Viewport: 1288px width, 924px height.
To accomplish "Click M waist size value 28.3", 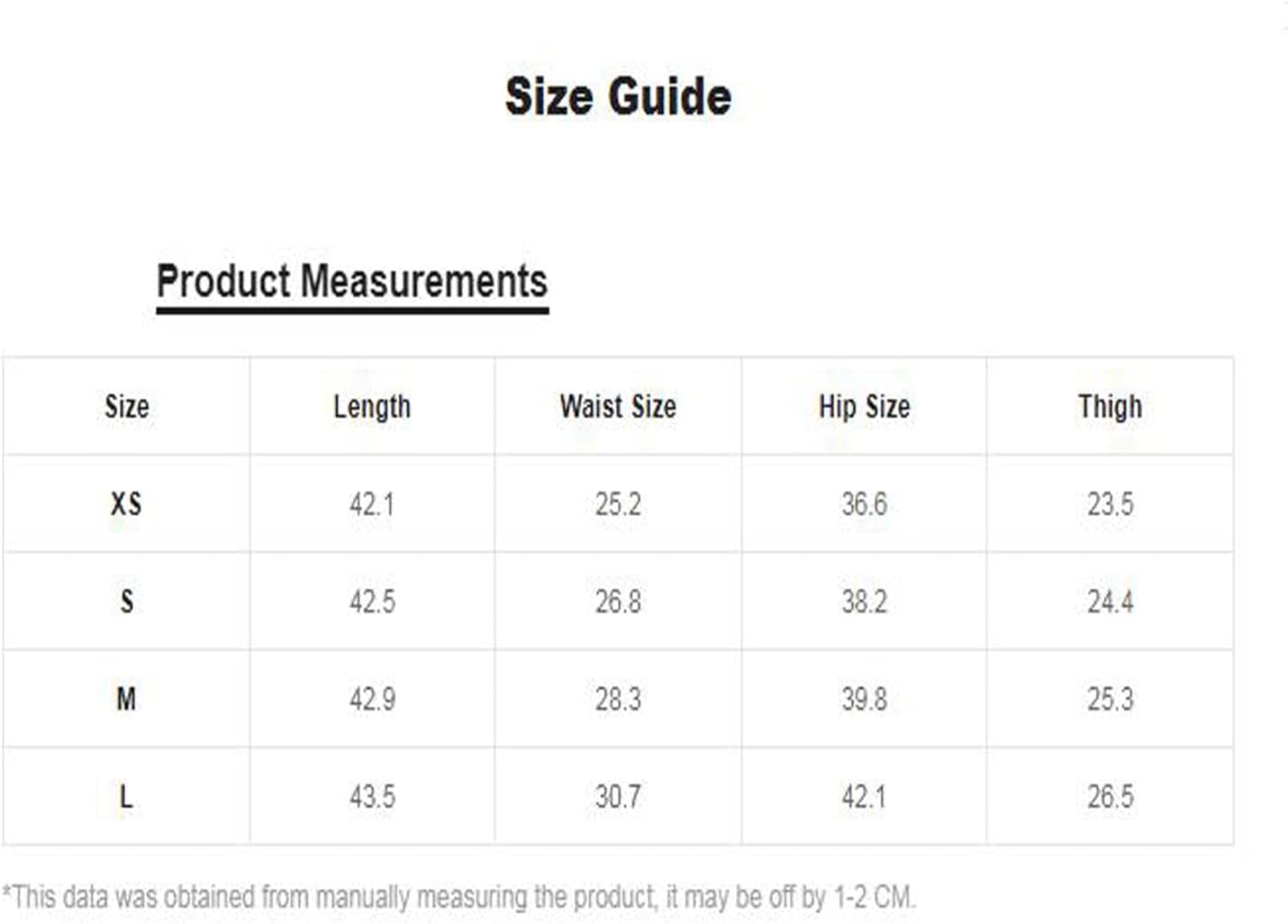I will 618,699.
